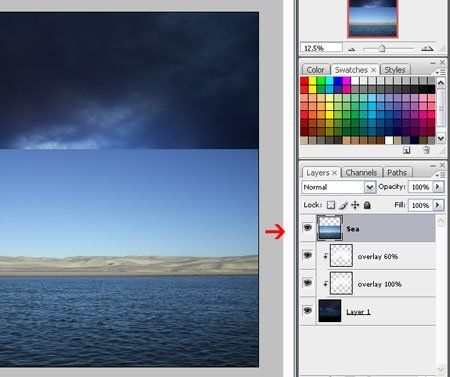This screenshot has height=377, width=450.
Task: Click the Navigator zoom in icon
Action: pos(427,49)
